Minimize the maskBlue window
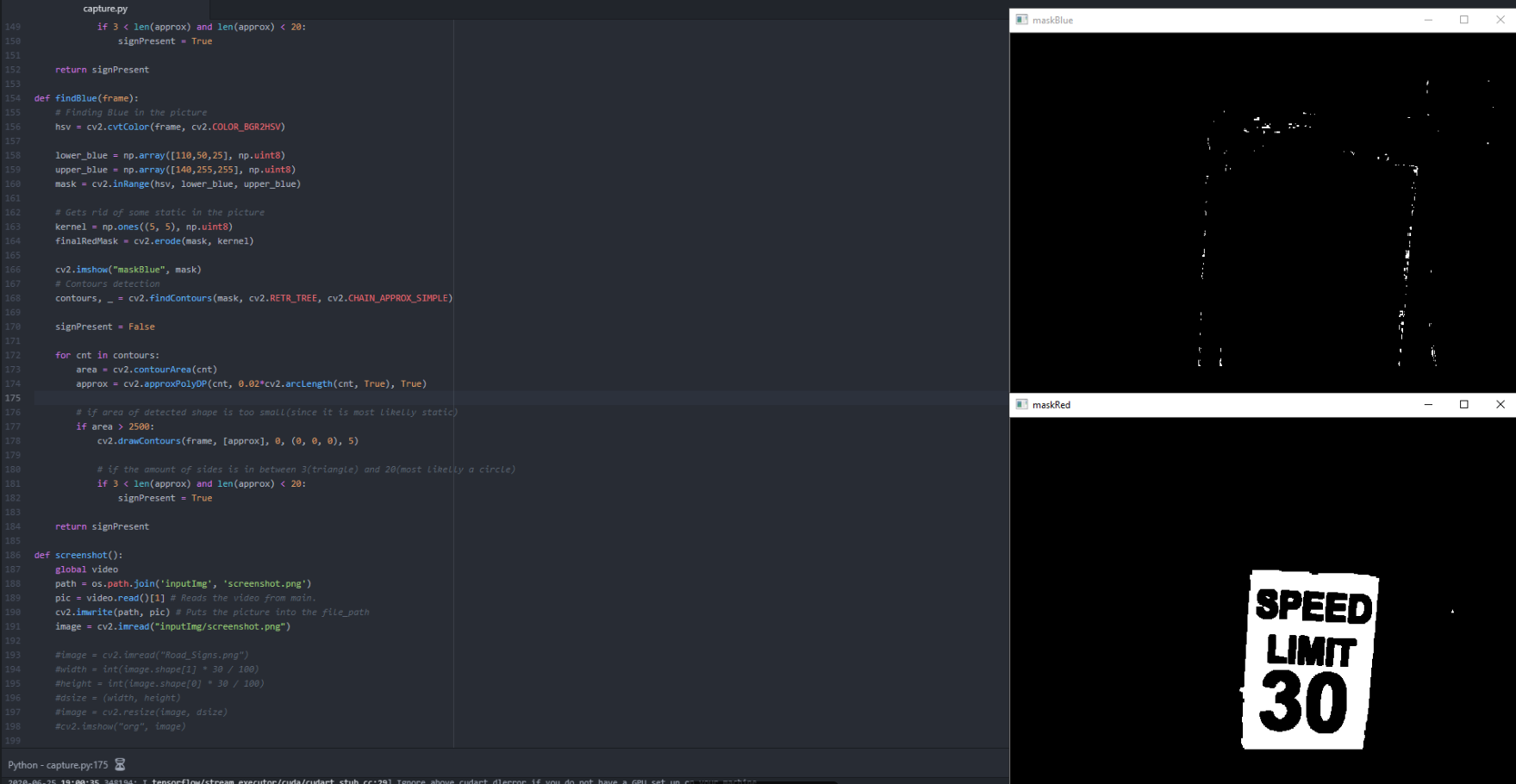This screenshot has height=784, width=1516. click(1428, 20)
